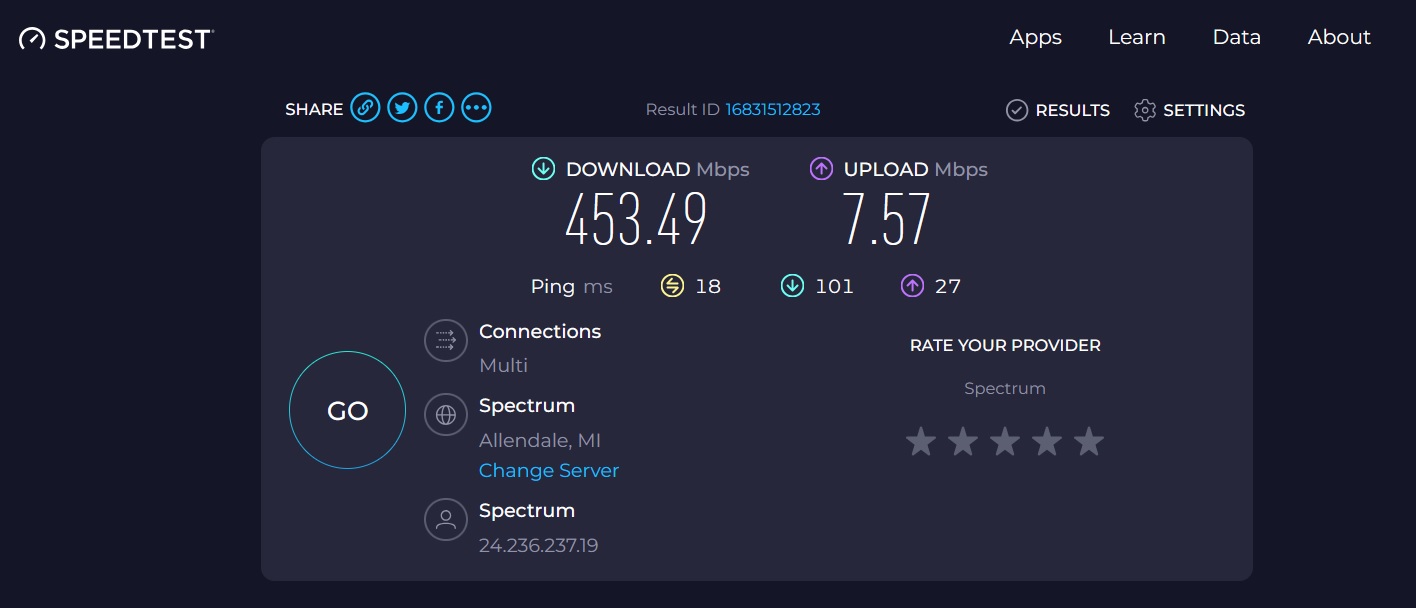Click the upload arrow icon
1416x608 pixels.
[x=821, y=169]
